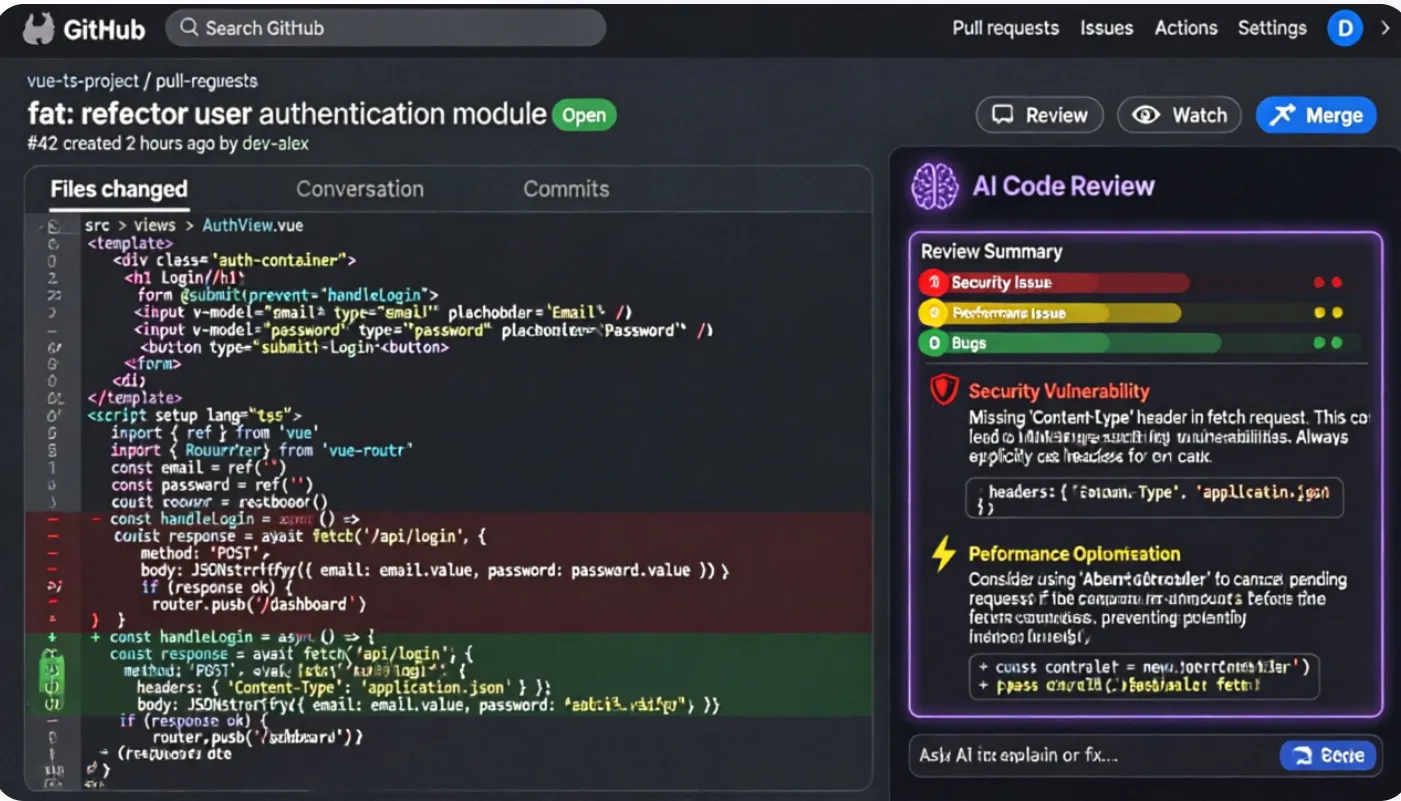Click the blue Merge button

1316,115
